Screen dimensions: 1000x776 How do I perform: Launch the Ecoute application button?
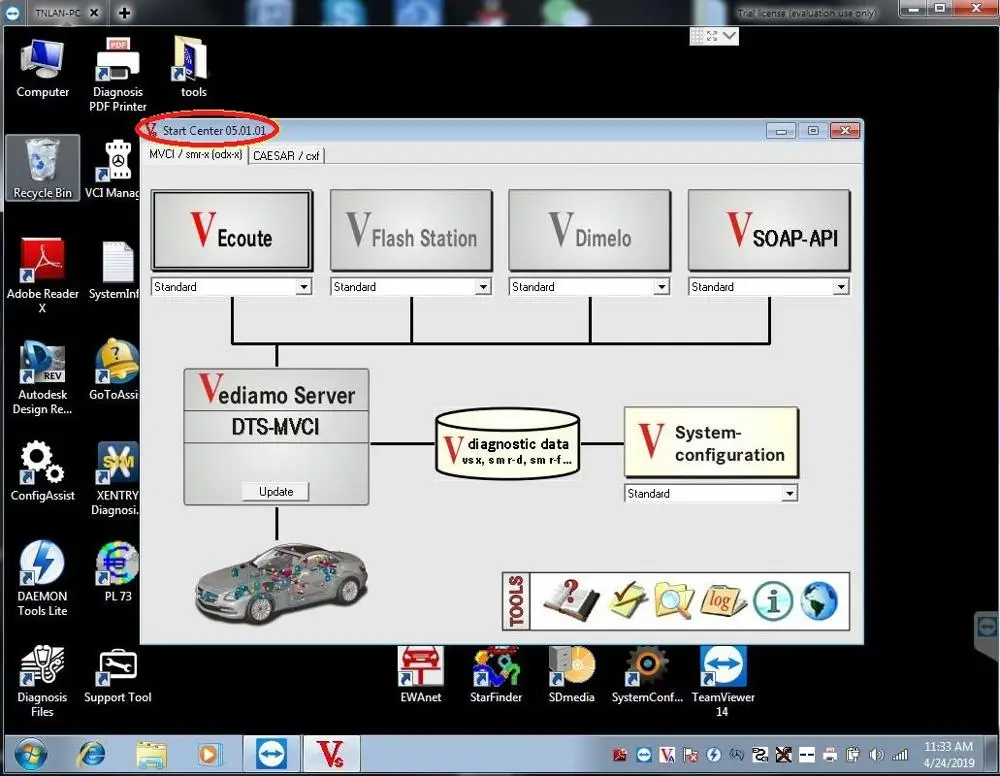[232, 231]
